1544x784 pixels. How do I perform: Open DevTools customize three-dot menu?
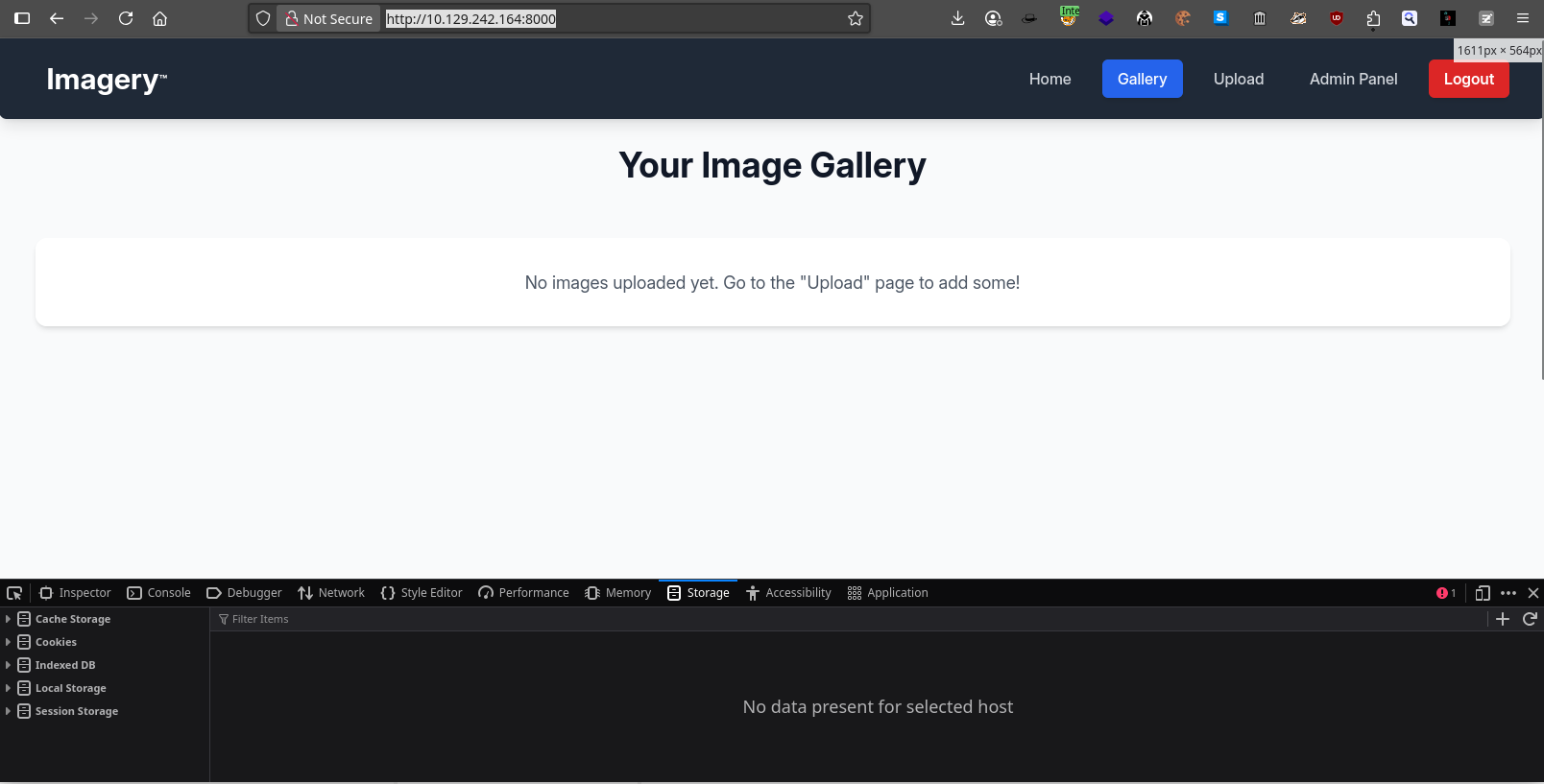coord(1508,593)
